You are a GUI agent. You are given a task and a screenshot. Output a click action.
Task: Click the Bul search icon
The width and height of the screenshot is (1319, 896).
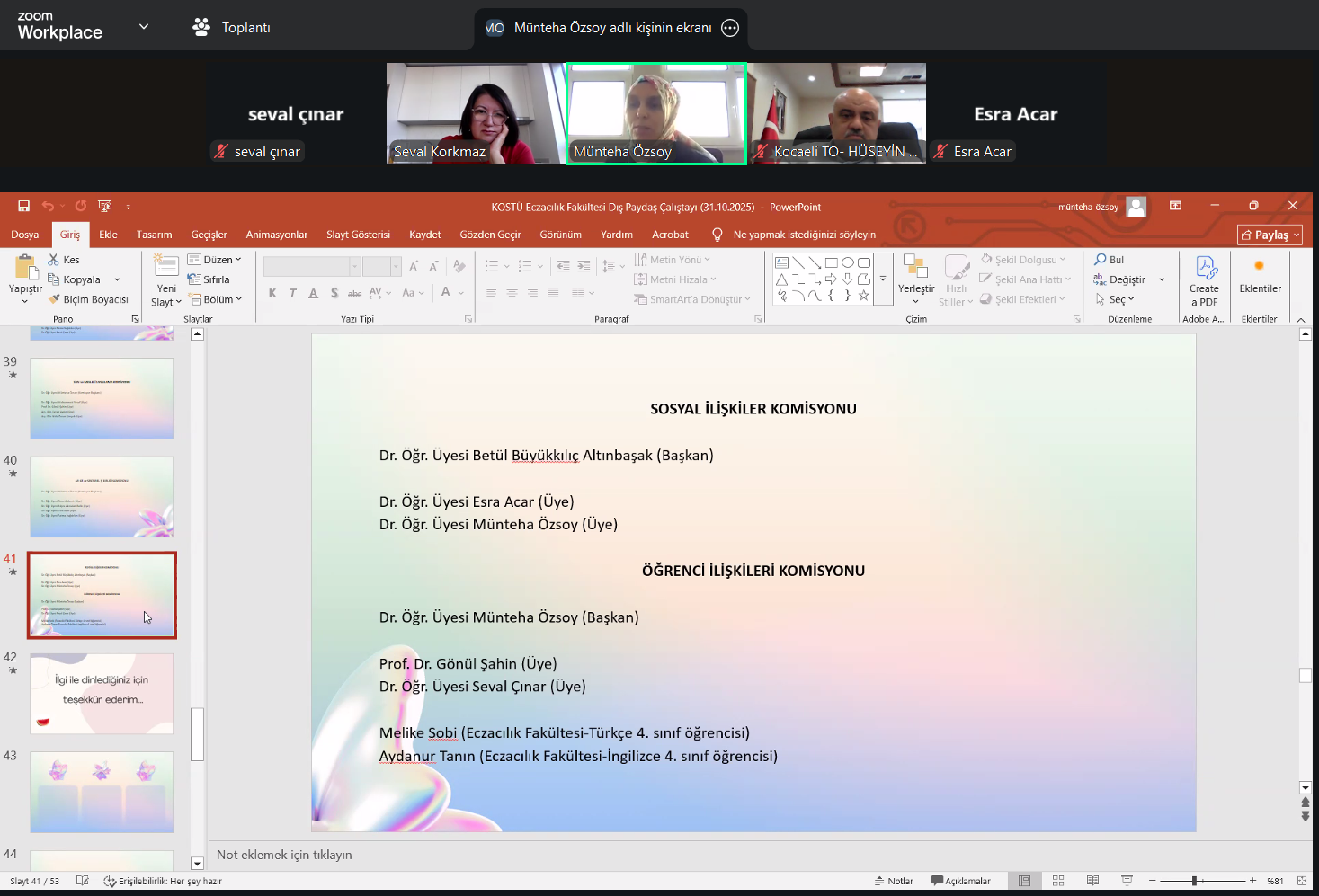[x=1109, y=260]
